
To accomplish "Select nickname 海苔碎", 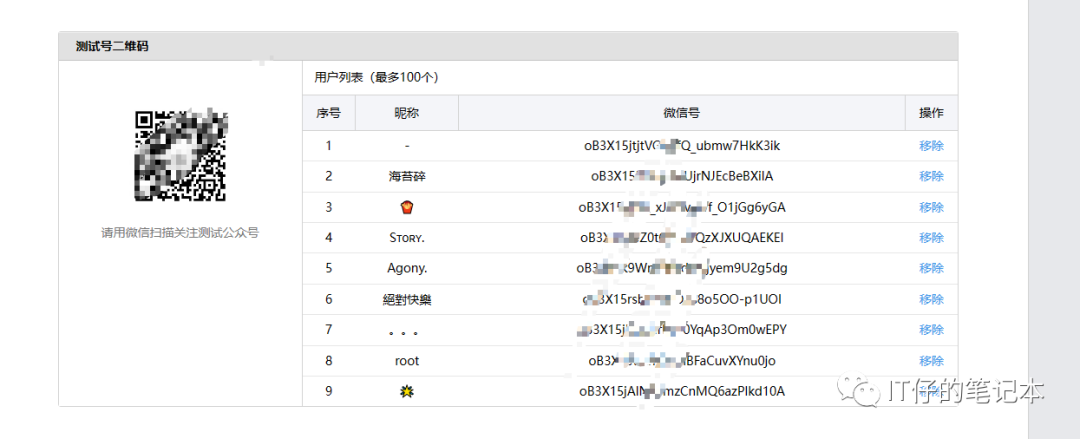I will (406, 176).
